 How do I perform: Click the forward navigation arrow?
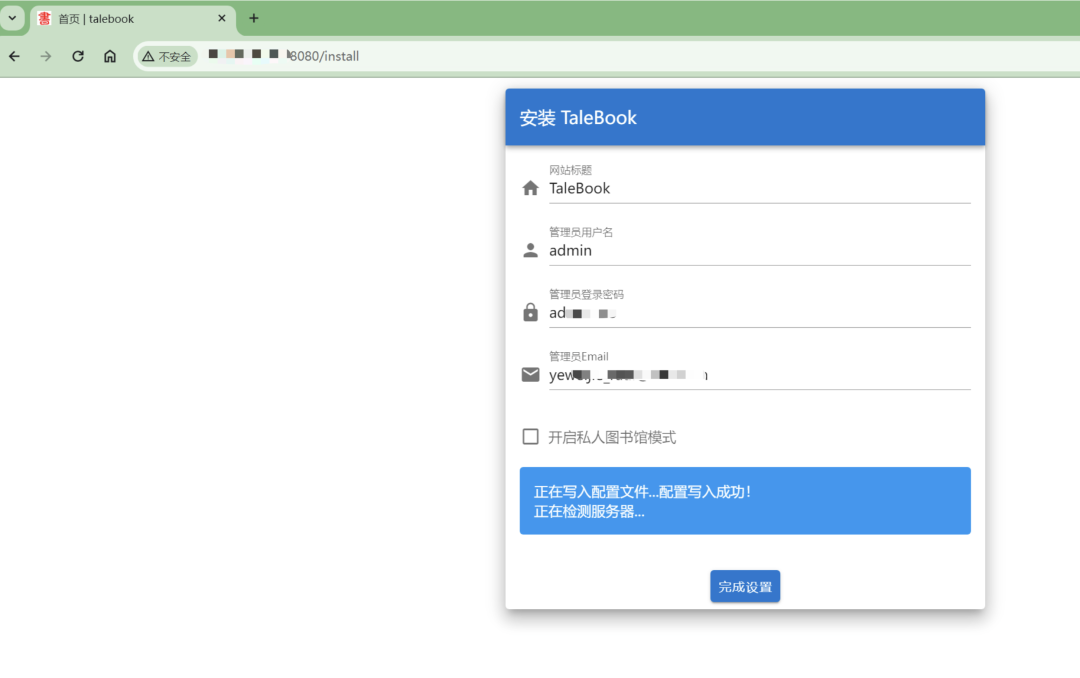[46, 56]
